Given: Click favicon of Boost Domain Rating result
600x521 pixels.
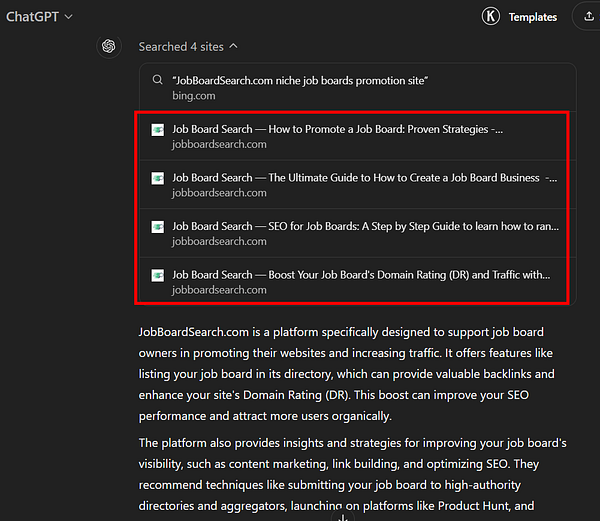Looking at the screenshot, I should (157, 275).
